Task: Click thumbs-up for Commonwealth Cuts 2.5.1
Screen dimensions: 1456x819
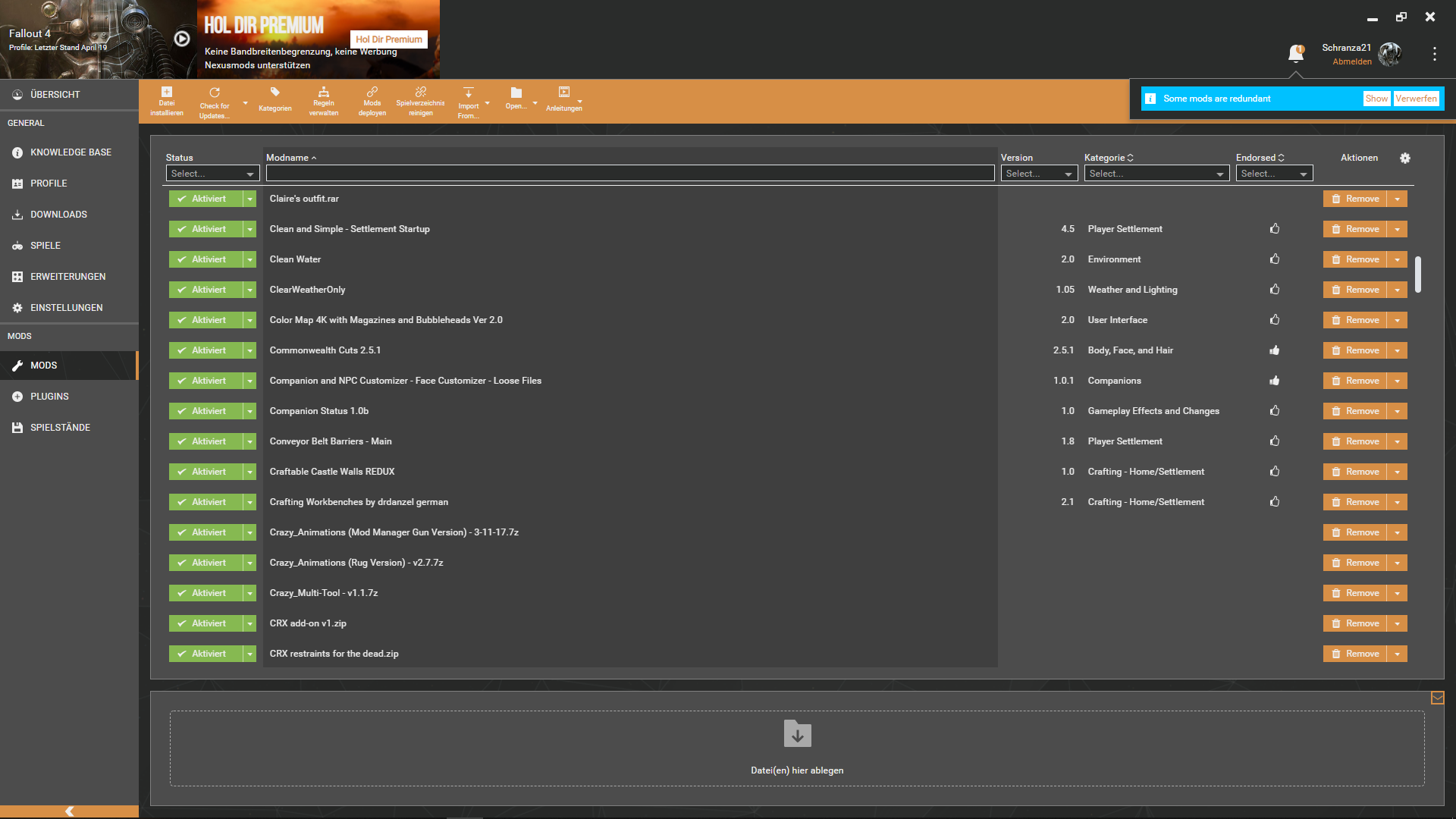Action: coord(1275,350)
